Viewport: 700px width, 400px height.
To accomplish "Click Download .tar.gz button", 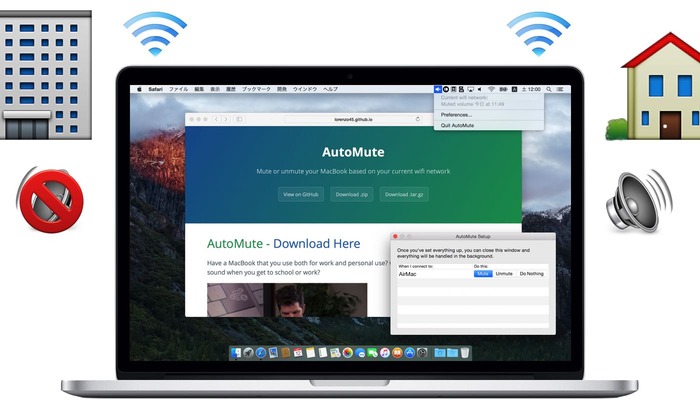I will (404, 194).
